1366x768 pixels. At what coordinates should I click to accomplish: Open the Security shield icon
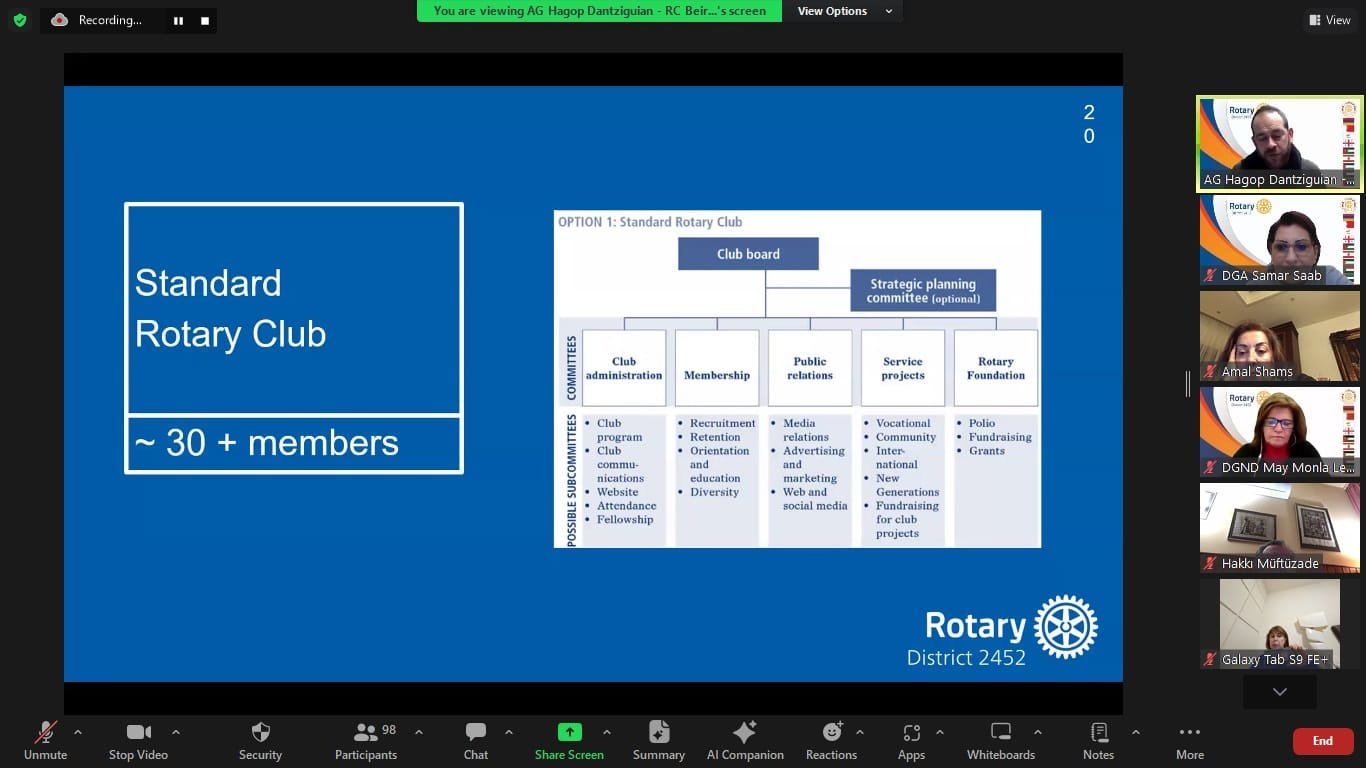[260, 740]
